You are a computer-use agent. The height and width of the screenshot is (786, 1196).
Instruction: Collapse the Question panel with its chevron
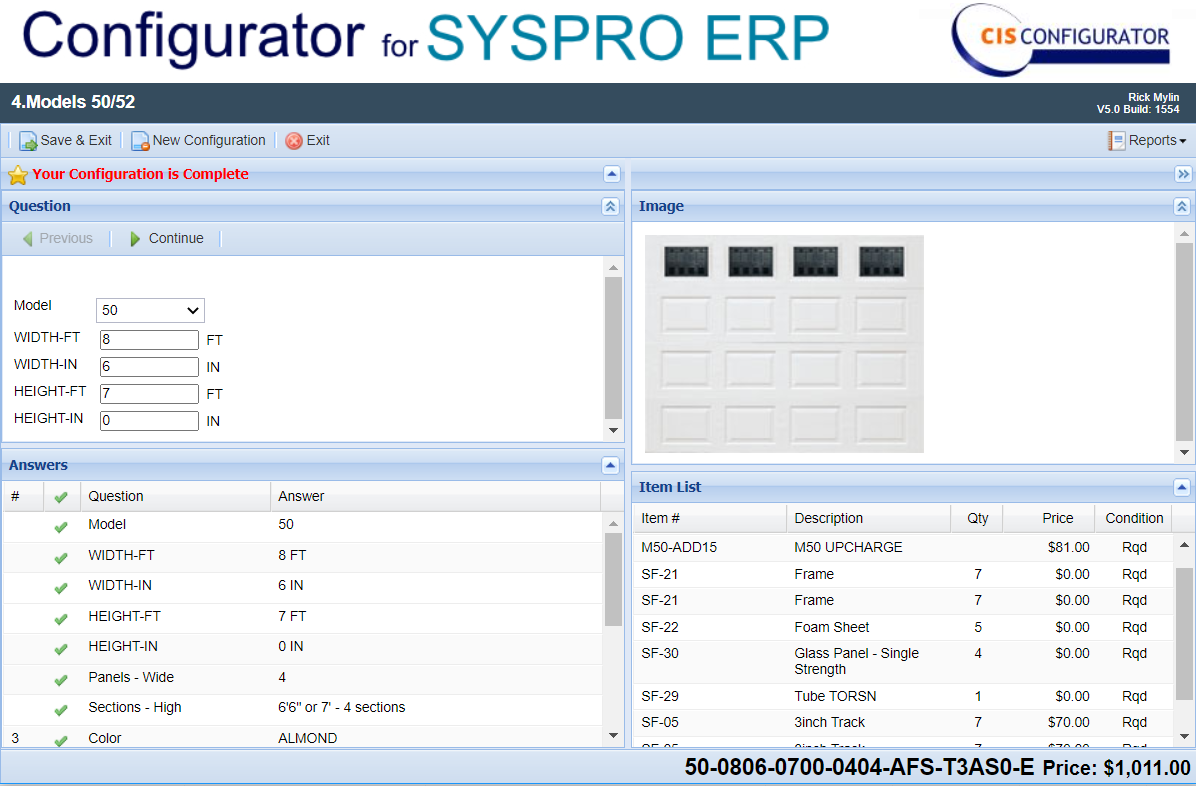(611, 206)
